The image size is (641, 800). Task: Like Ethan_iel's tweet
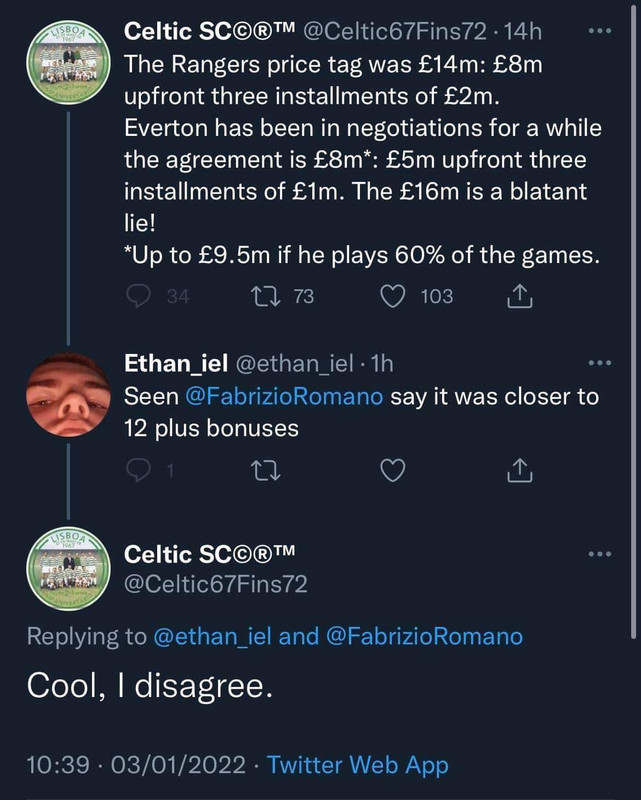pyautogui.click(x=396, y=471)
